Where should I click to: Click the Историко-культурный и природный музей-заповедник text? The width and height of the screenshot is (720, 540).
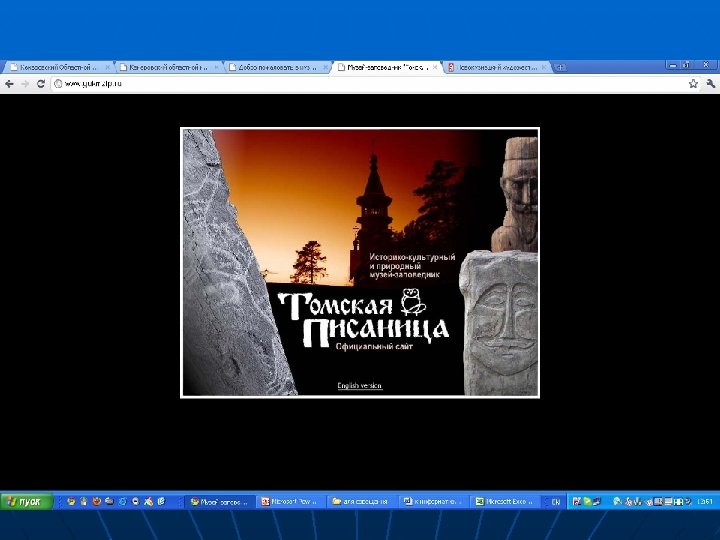coord(412,266)
